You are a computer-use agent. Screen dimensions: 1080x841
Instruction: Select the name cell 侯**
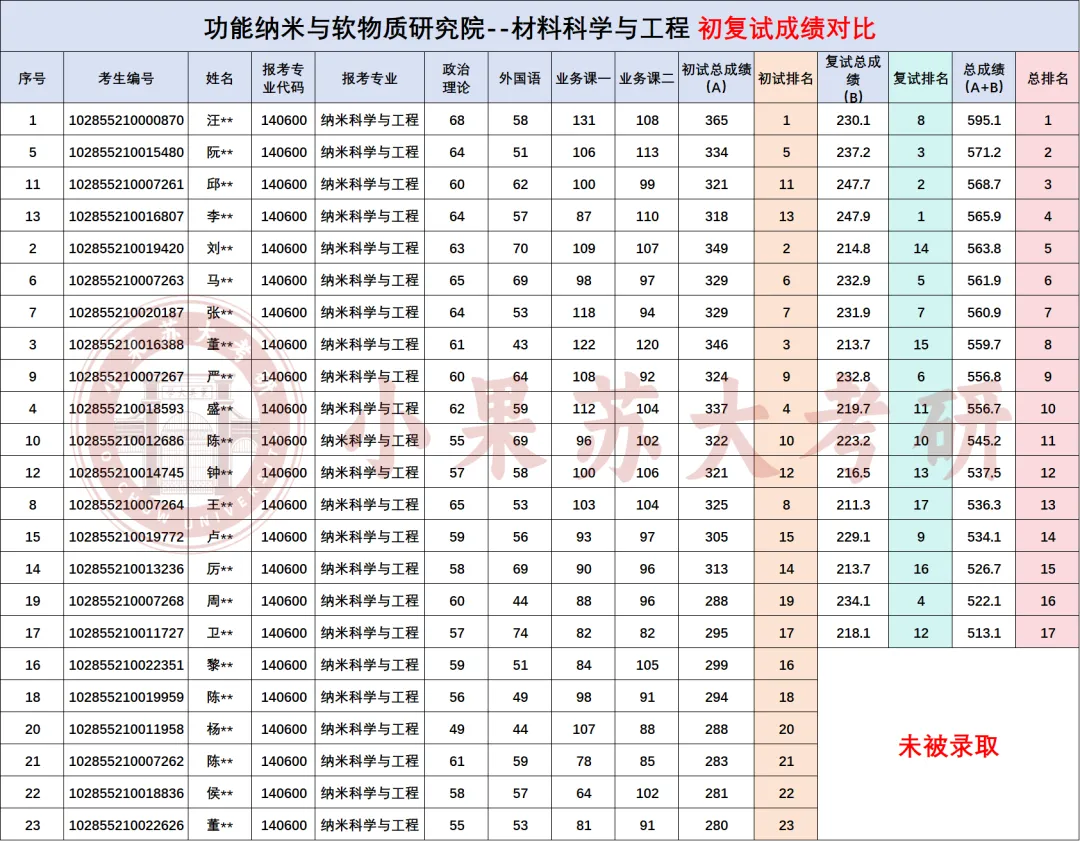click(220, 793)
